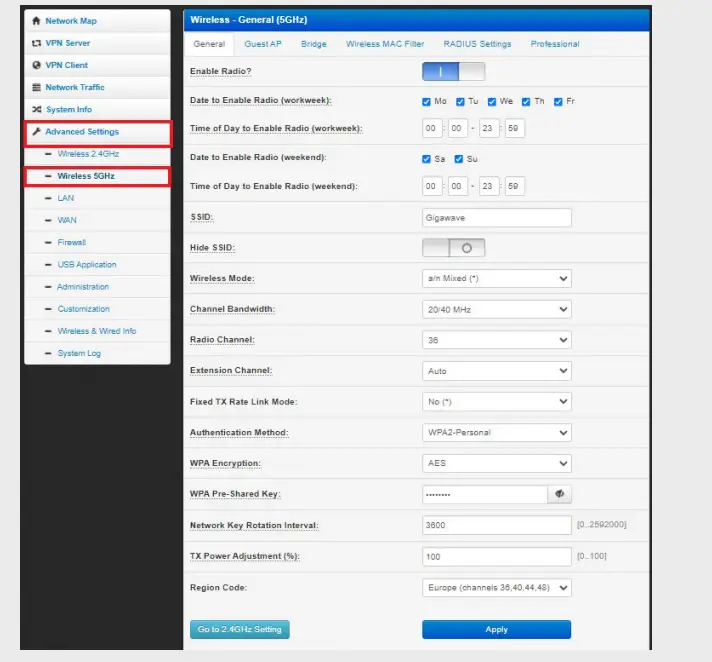Click the TX Power Adjustment field
Viewport: 712px width, 662px height.
point(496,557)
